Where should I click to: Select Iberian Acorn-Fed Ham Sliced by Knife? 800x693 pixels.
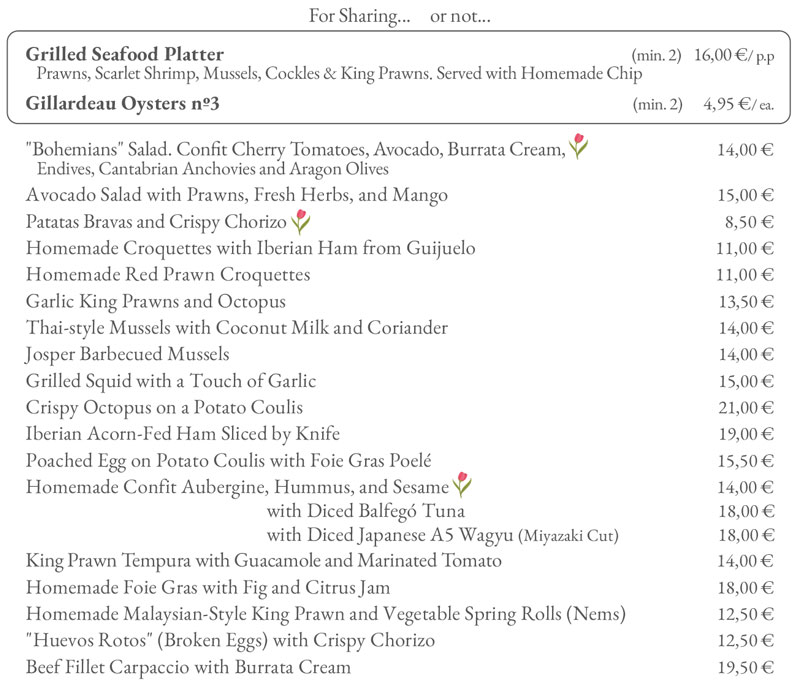pyautogui.click(x=183, y=434)
